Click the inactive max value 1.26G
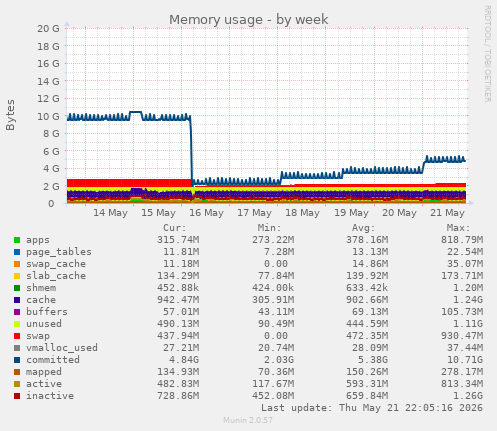The height and width of the screenshot is (431, 497). coord(468,396)
